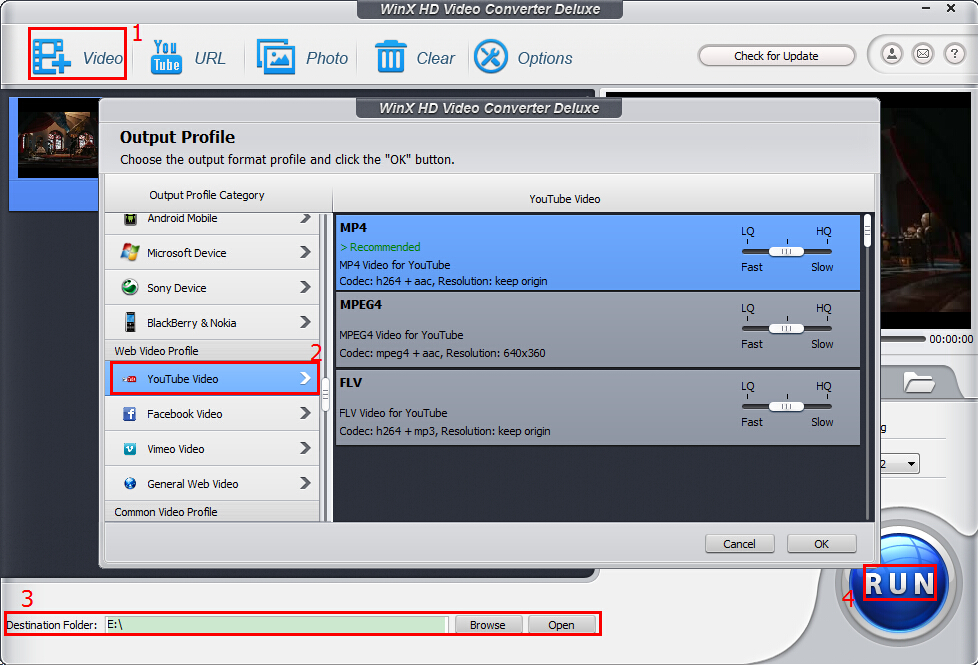Click the Clear toolbar label
The image size is (978, 665).
[435, 58]
